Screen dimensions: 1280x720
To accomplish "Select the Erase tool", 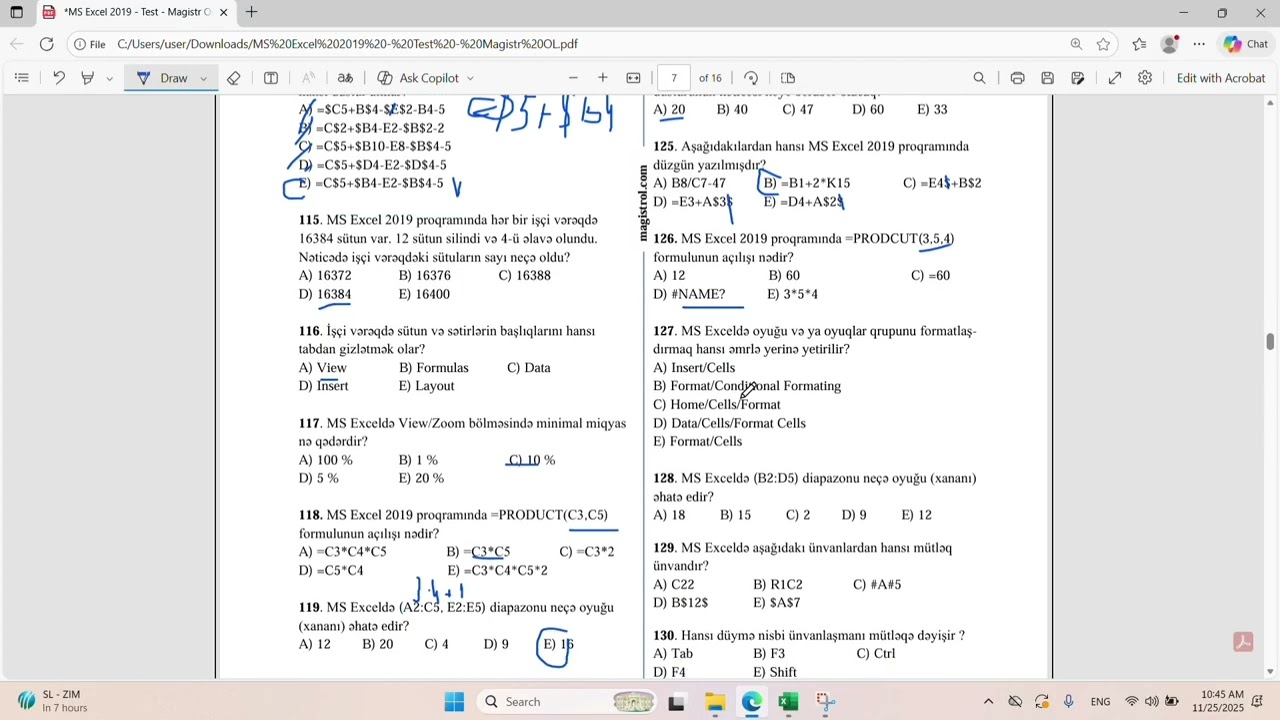I will click(x=233, y=78).
